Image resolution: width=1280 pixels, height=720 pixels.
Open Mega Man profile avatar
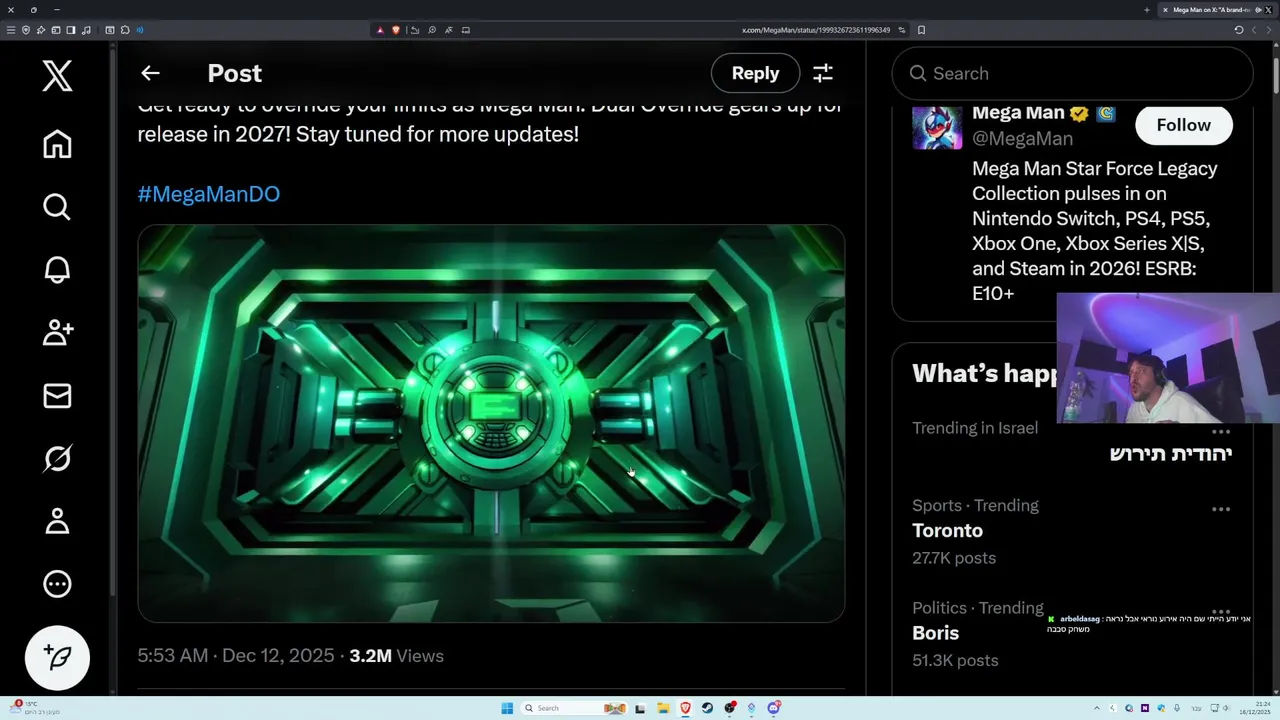937,127
